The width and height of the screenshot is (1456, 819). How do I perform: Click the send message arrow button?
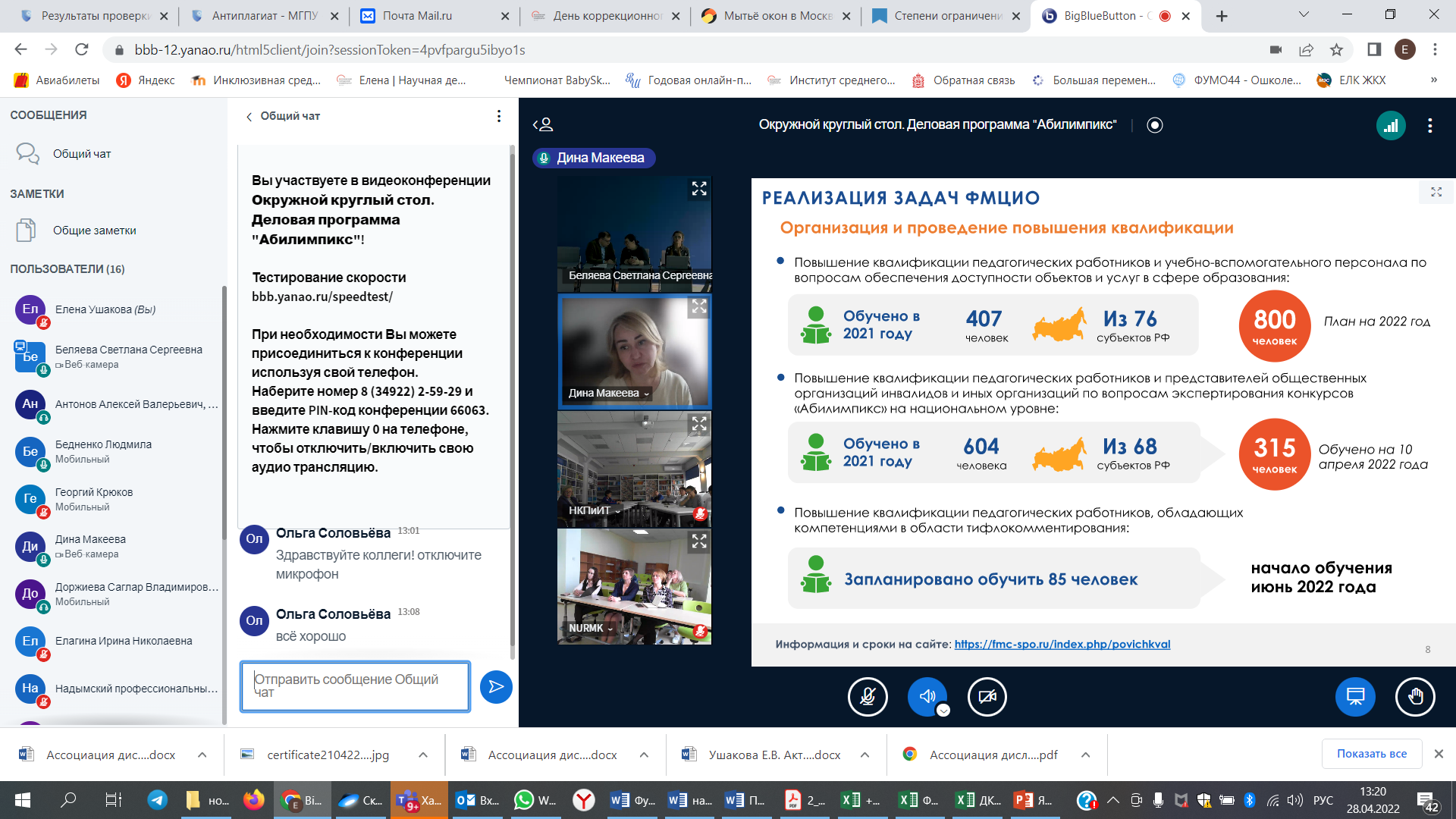[x=496, y=687]
